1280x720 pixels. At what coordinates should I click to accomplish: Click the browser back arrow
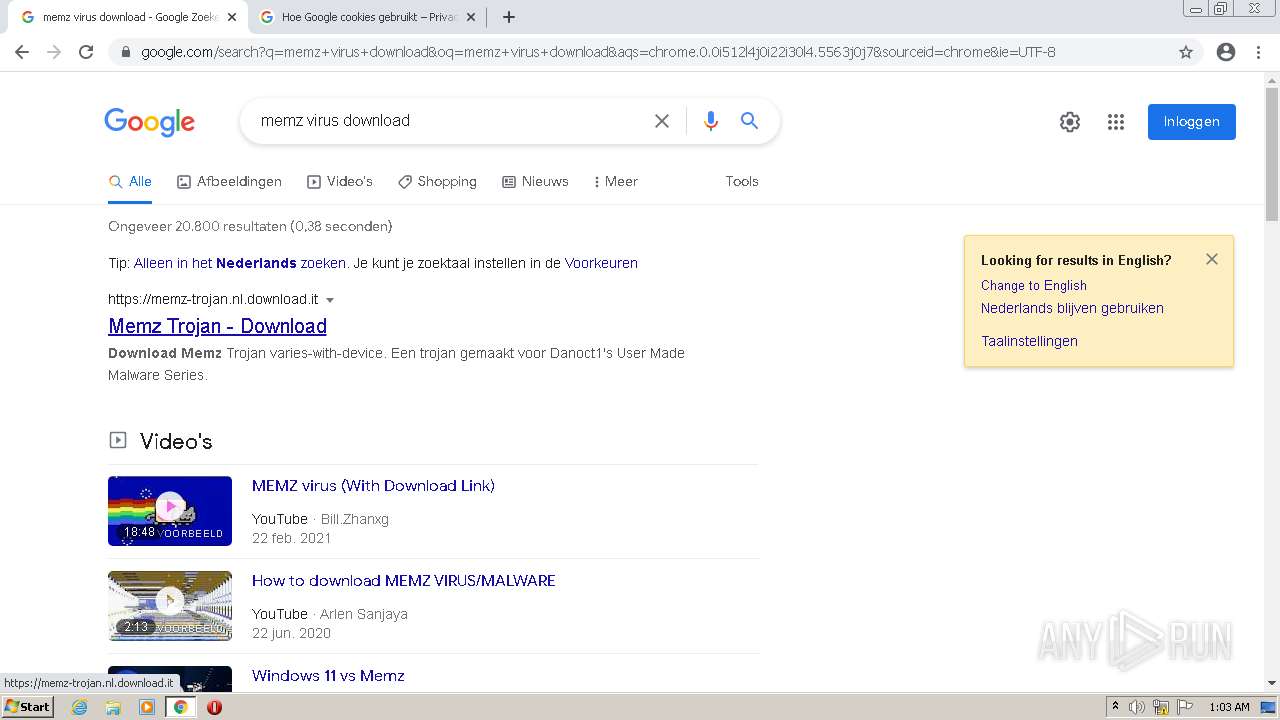coord(22,52)
